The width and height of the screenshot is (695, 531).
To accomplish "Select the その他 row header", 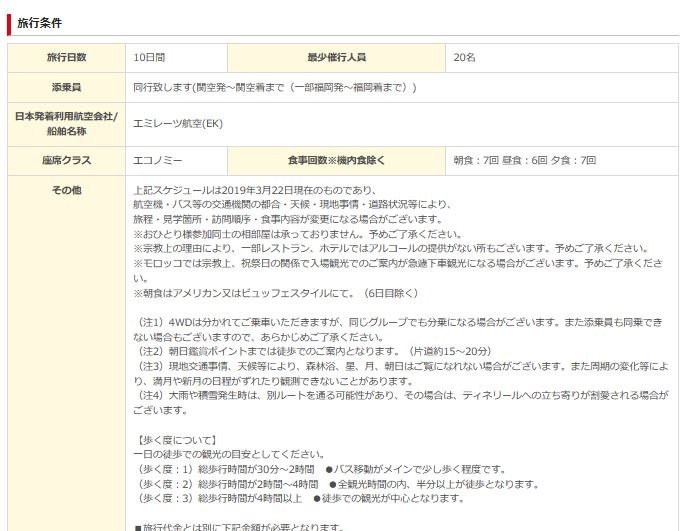I will point(66,190).
